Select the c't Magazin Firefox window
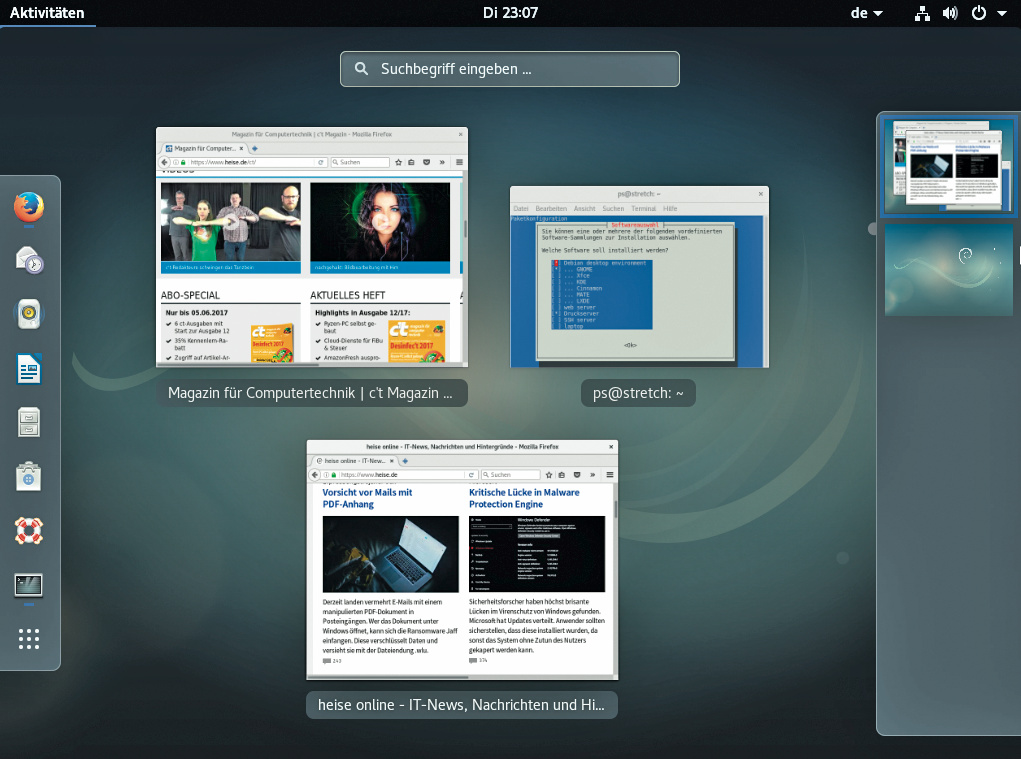The image size is (1021, 759). point(311,247)
